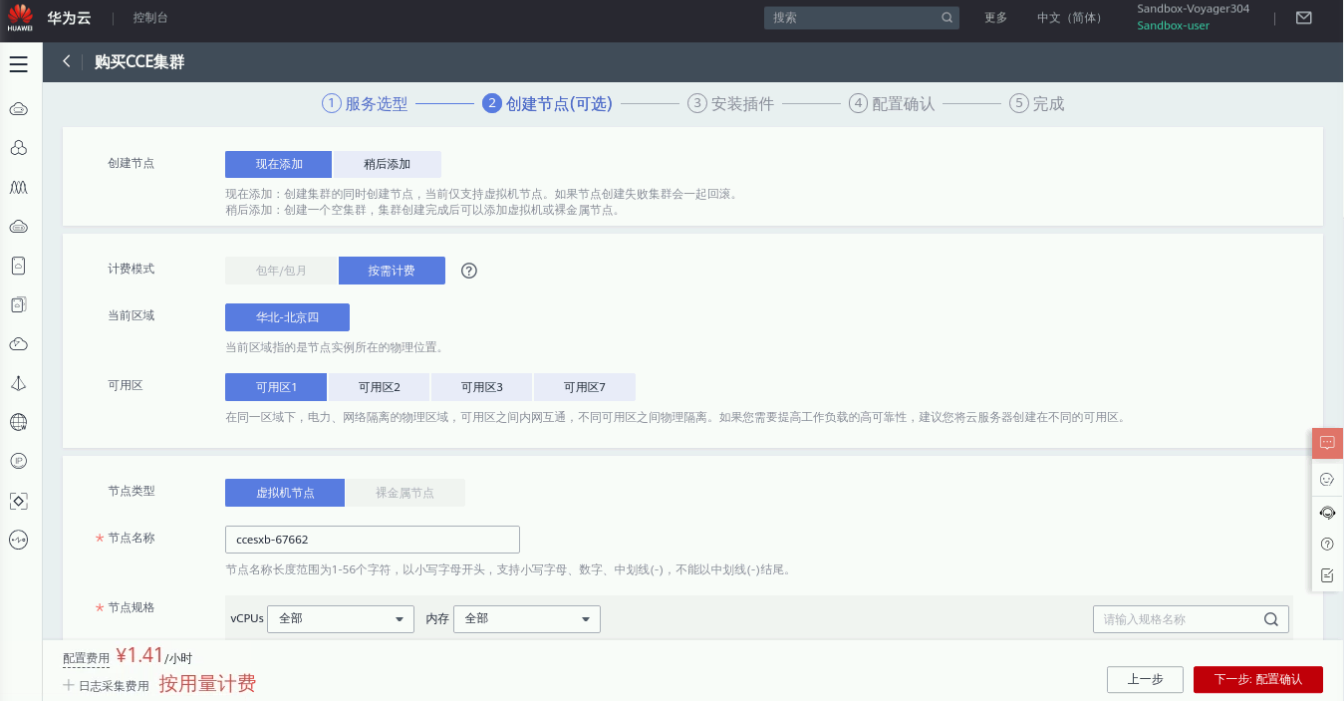Click the waveform circle sidebar icon

click(x=18, y=539)
